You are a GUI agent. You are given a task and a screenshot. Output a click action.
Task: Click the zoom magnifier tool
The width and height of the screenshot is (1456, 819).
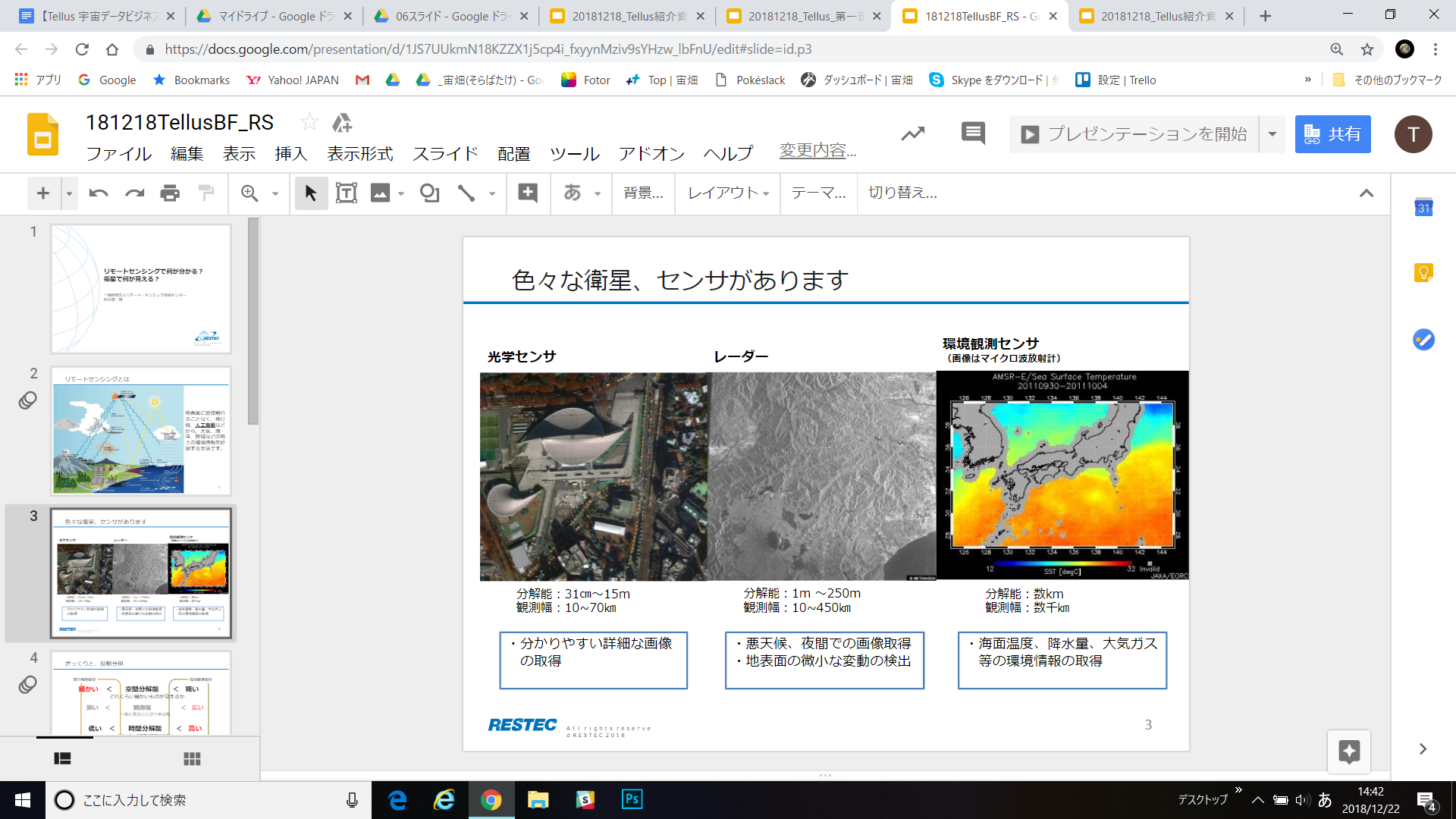(x=249, y=193)
